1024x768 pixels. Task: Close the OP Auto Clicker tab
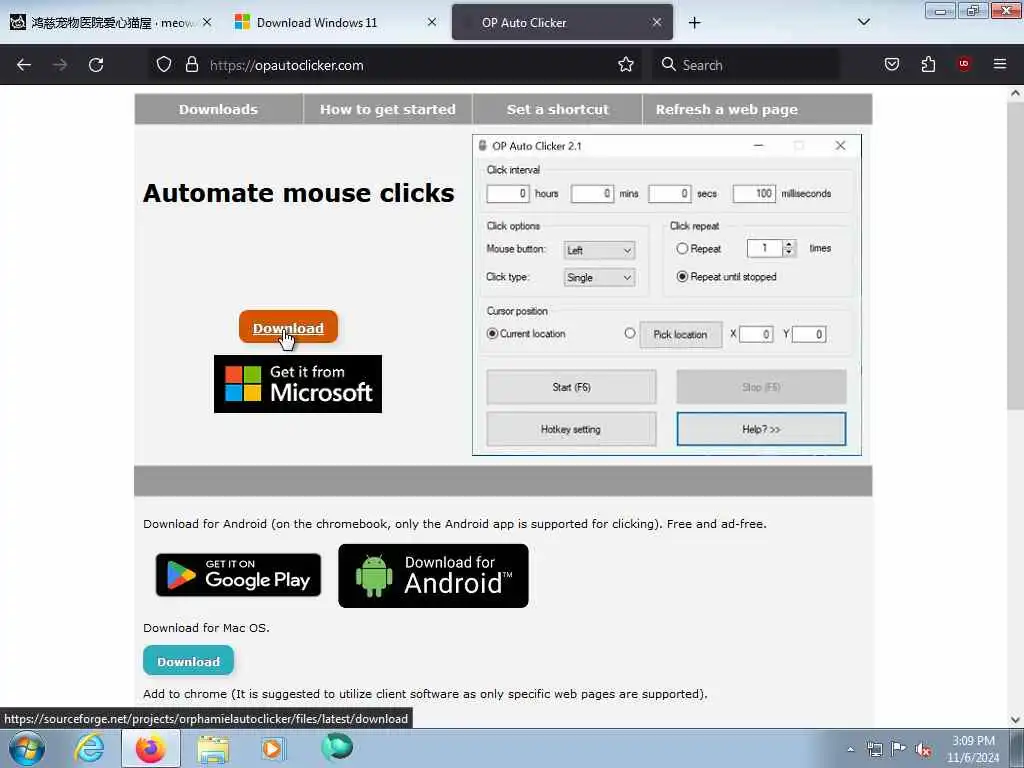pos(657,22)
